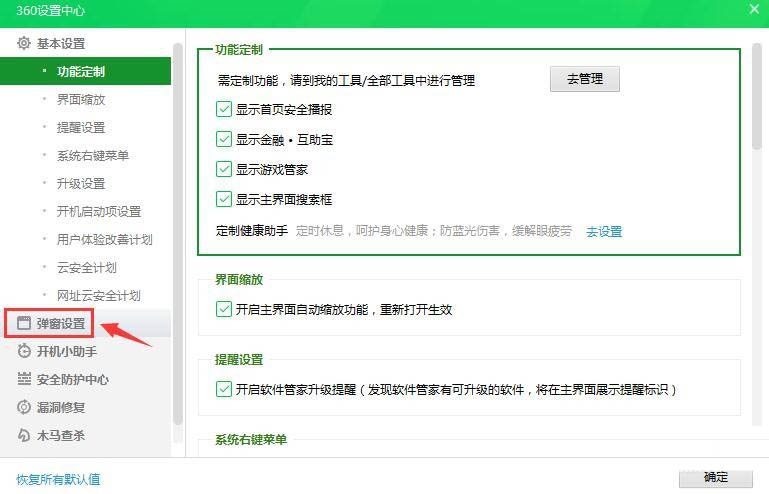Click the 安全防护中心 icon
Image resolution: width=769 pixels, height=494 pixels.
(24, 380)
